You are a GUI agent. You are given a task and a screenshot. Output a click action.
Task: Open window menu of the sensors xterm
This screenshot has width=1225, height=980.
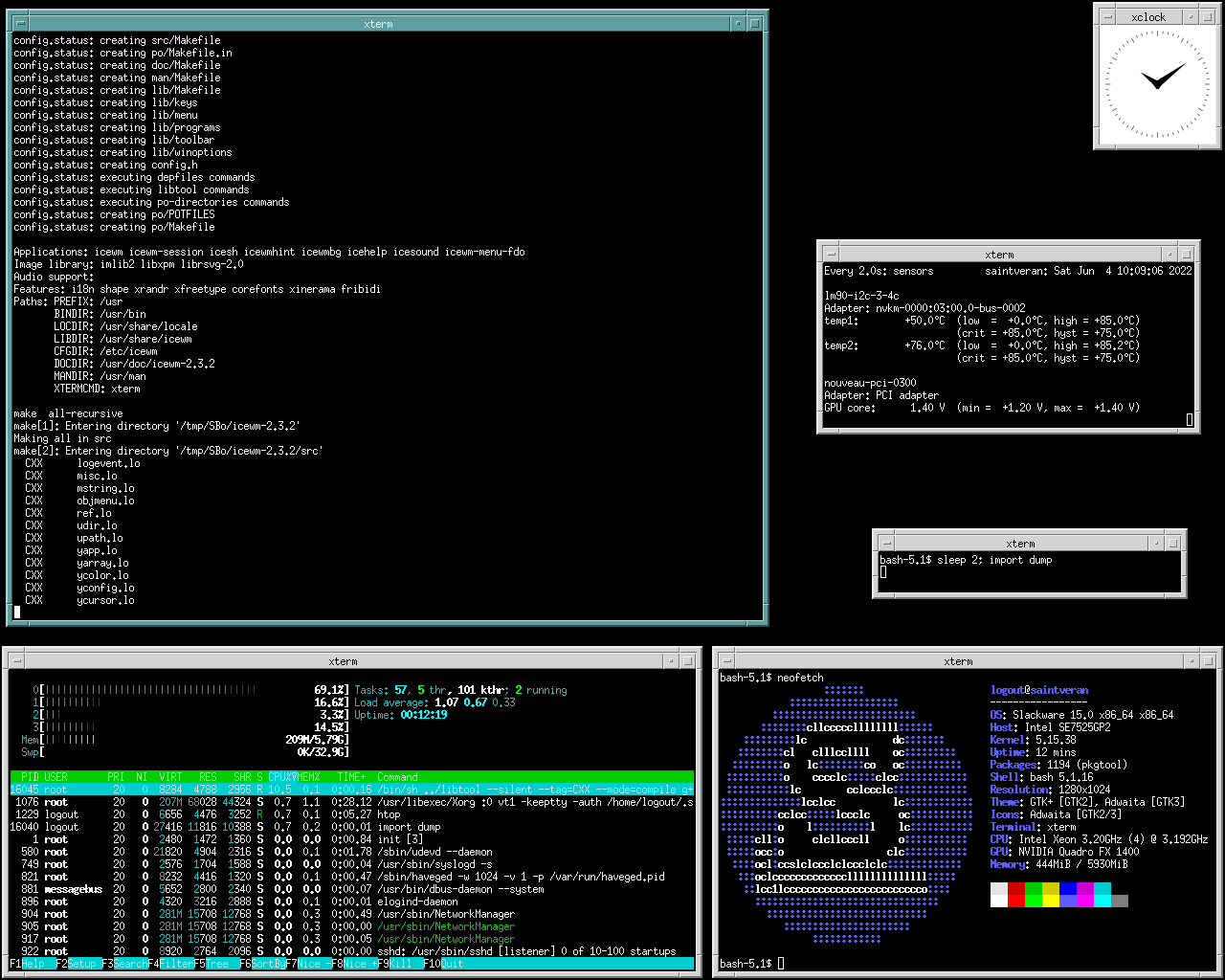point(831,254)
